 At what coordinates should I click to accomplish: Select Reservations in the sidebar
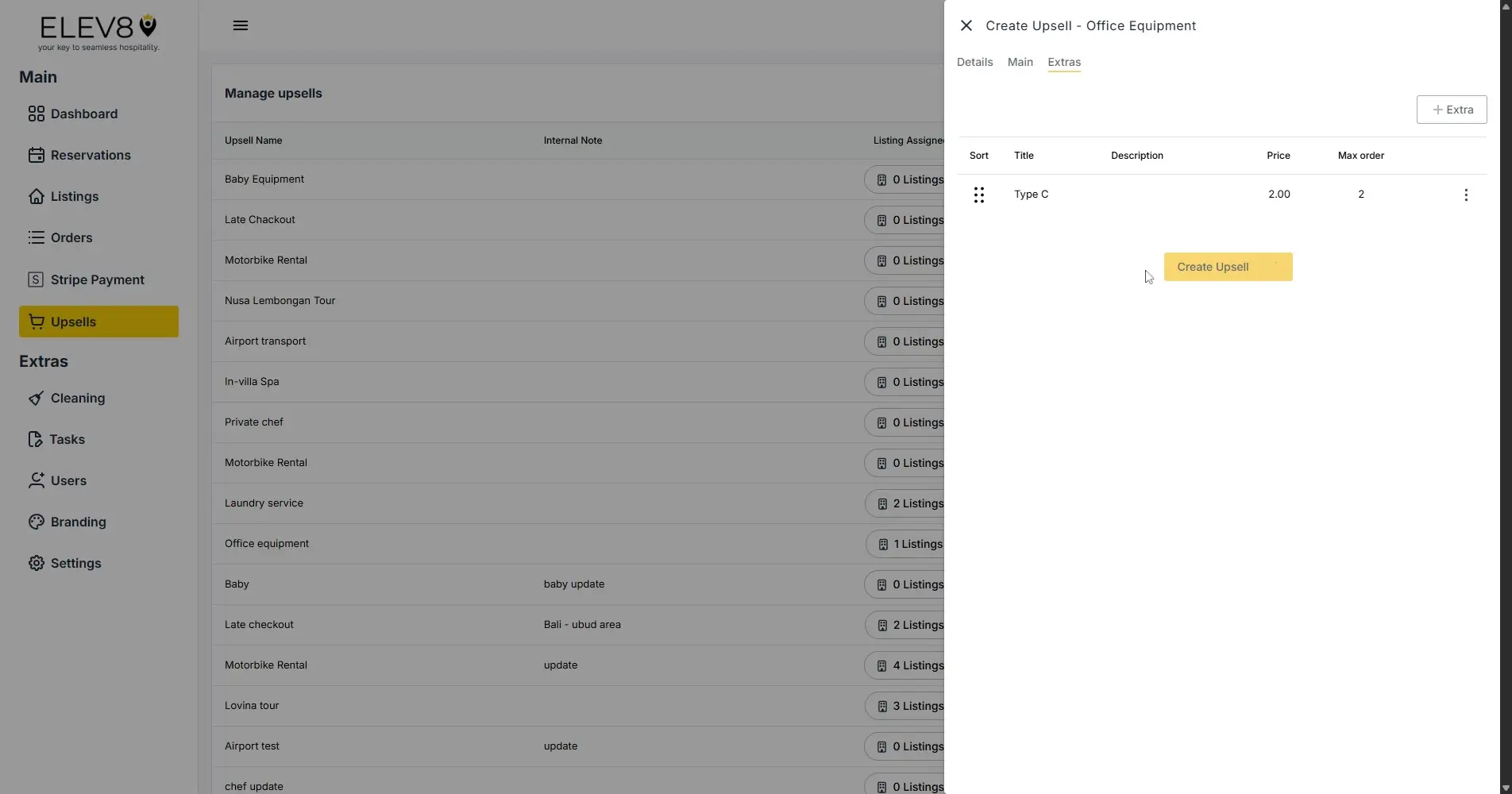(x=91, y=155)
